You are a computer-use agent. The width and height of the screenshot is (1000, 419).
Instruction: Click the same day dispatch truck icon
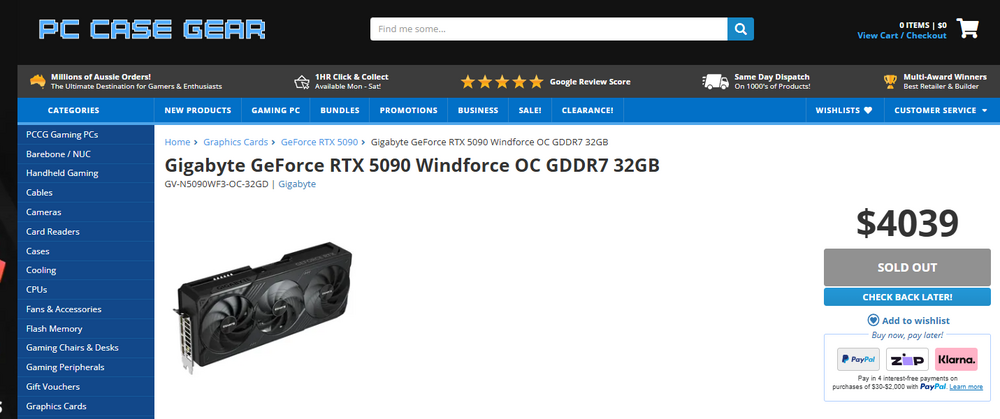click(715, 81)
